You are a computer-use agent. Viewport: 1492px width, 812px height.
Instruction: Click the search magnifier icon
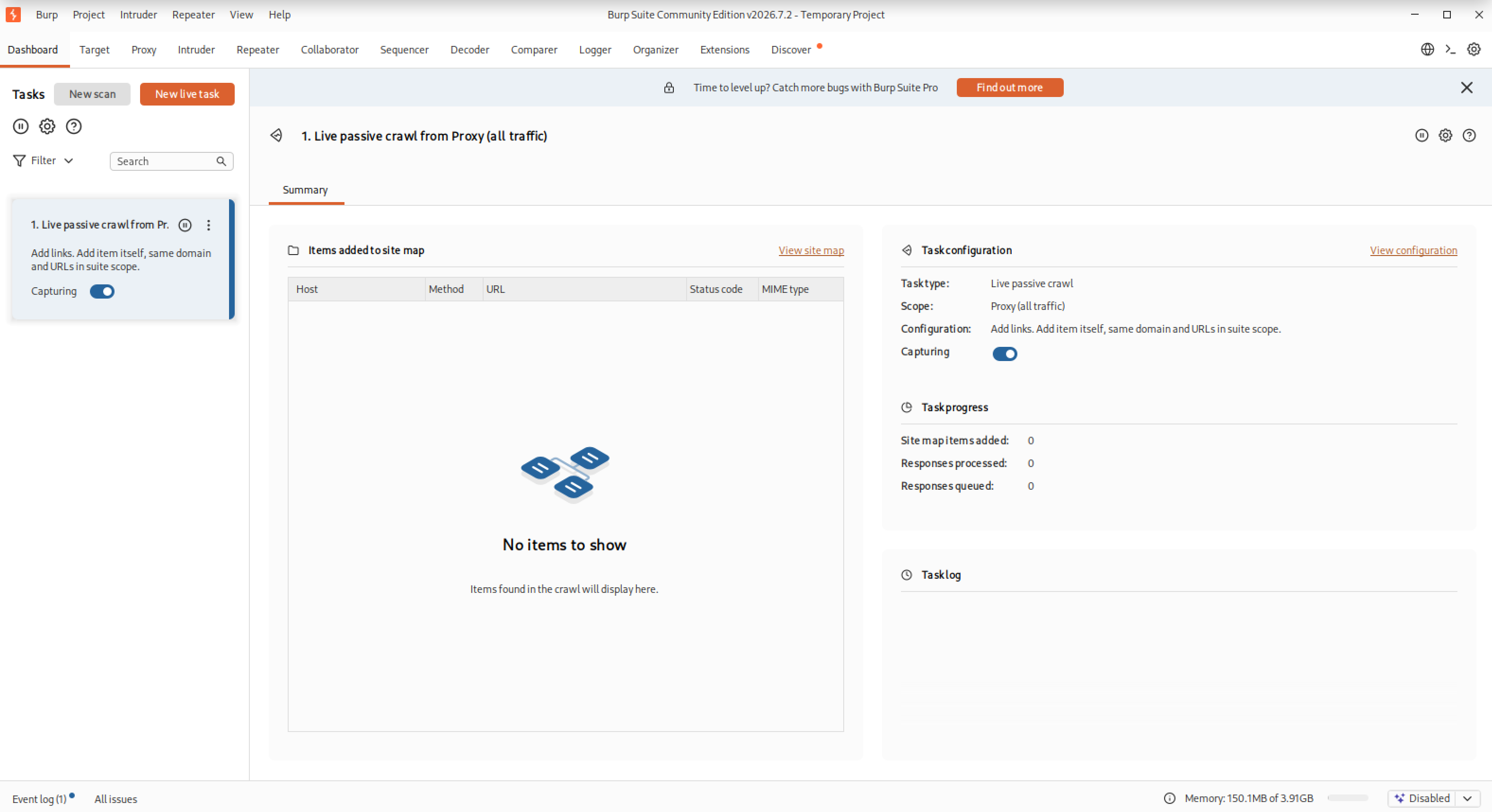[221, 161]
